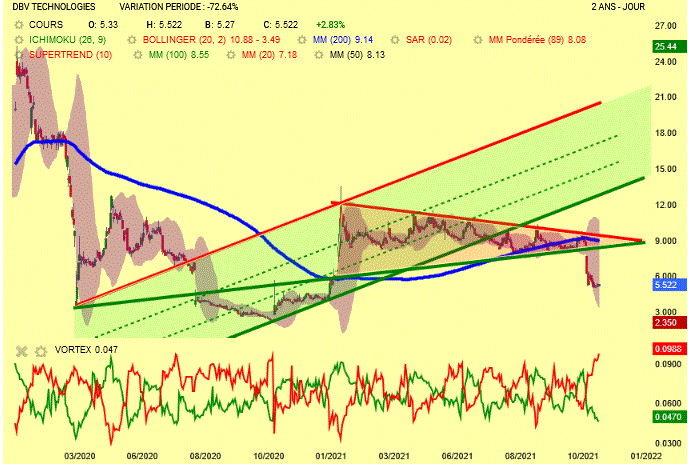Open settings gear next to SUPERTREND
The image size is (688, 465).
coord(18,55)
